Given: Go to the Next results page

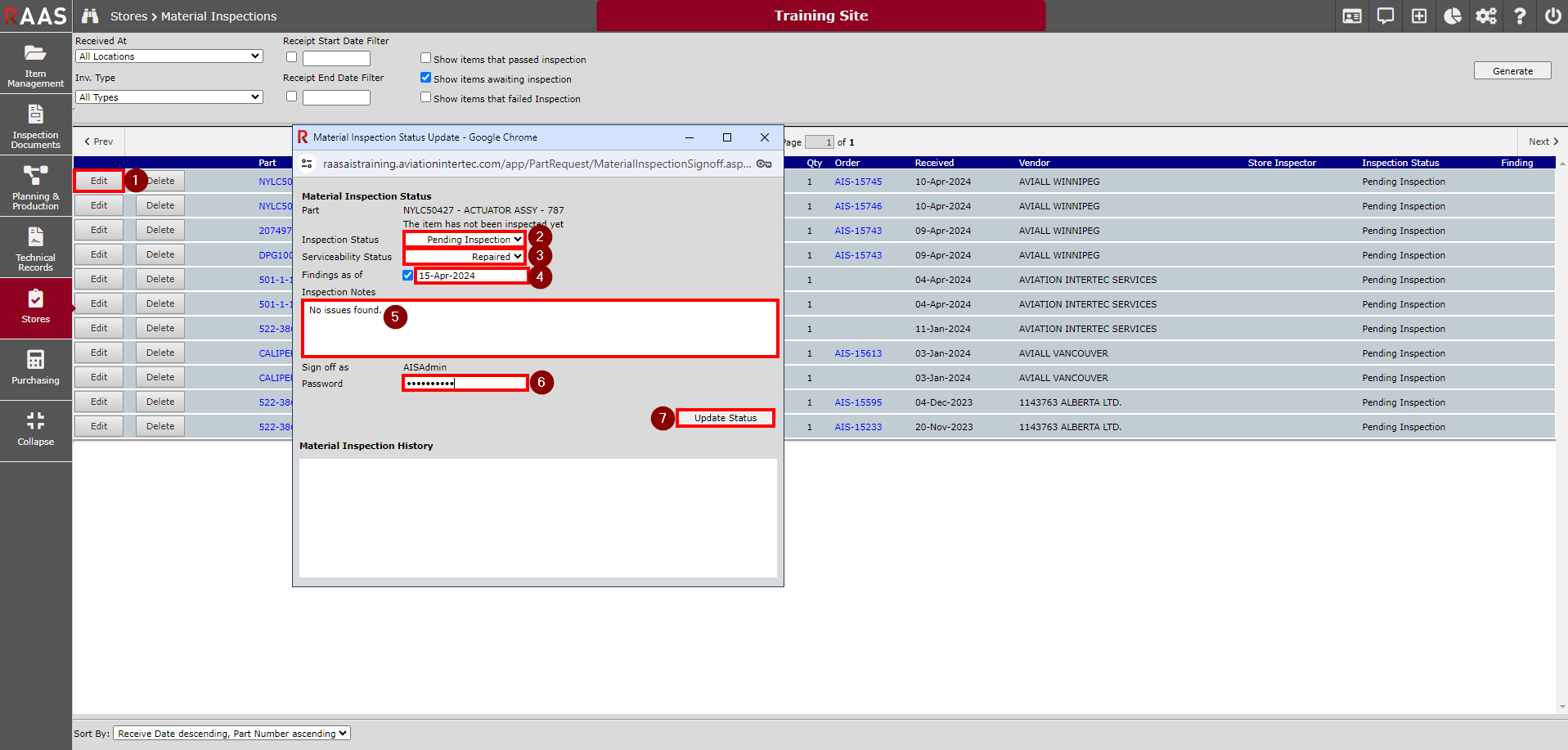Looking at the screenshot, I should (x=1543, y=141).
